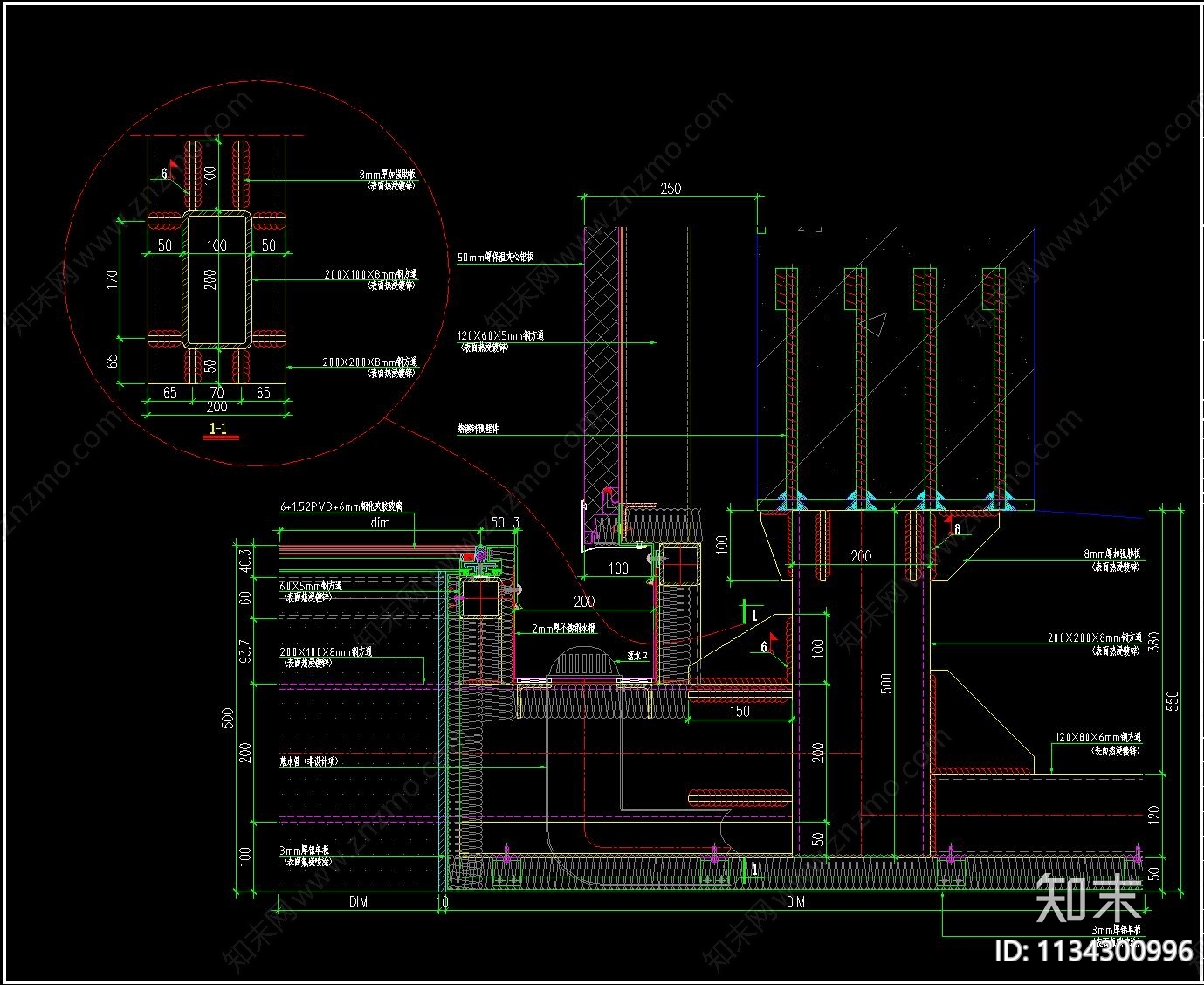The width and height of the screenshot is (1204, 985).
Task: Click the 50mm panel annotation
Action: [495, 258]
